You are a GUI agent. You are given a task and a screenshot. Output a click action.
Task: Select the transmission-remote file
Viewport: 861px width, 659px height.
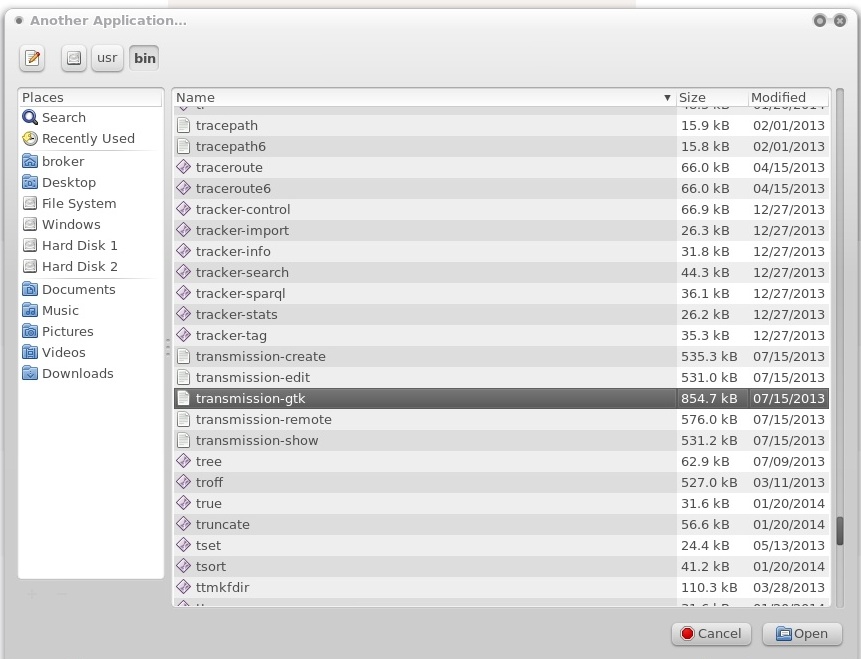click(x=264, y=419)
